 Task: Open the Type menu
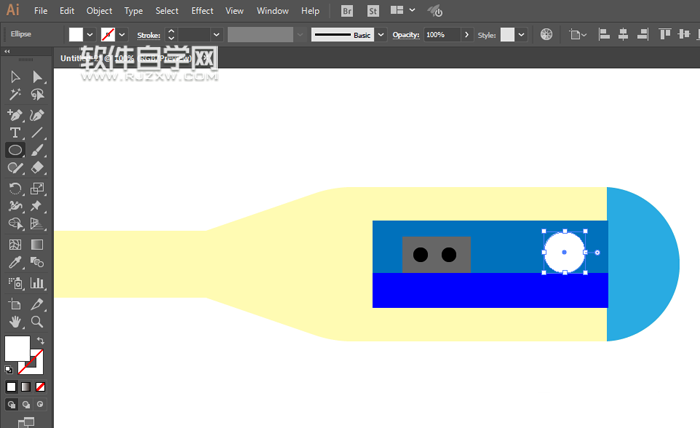click(133, 11)
